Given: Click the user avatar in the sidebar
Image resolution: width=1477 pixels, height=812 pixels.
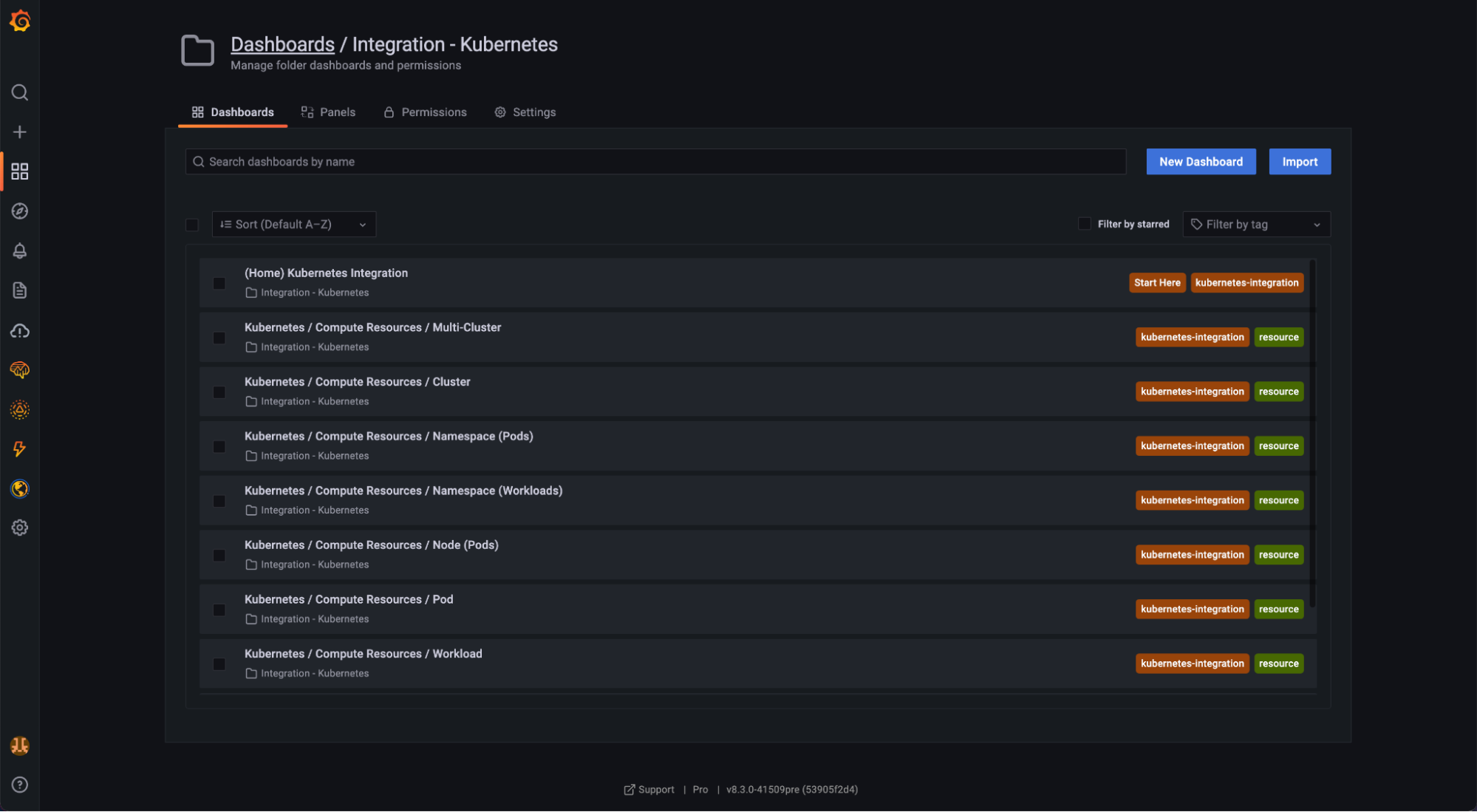Looking at the screenshot, I should (x=20, y=746).
